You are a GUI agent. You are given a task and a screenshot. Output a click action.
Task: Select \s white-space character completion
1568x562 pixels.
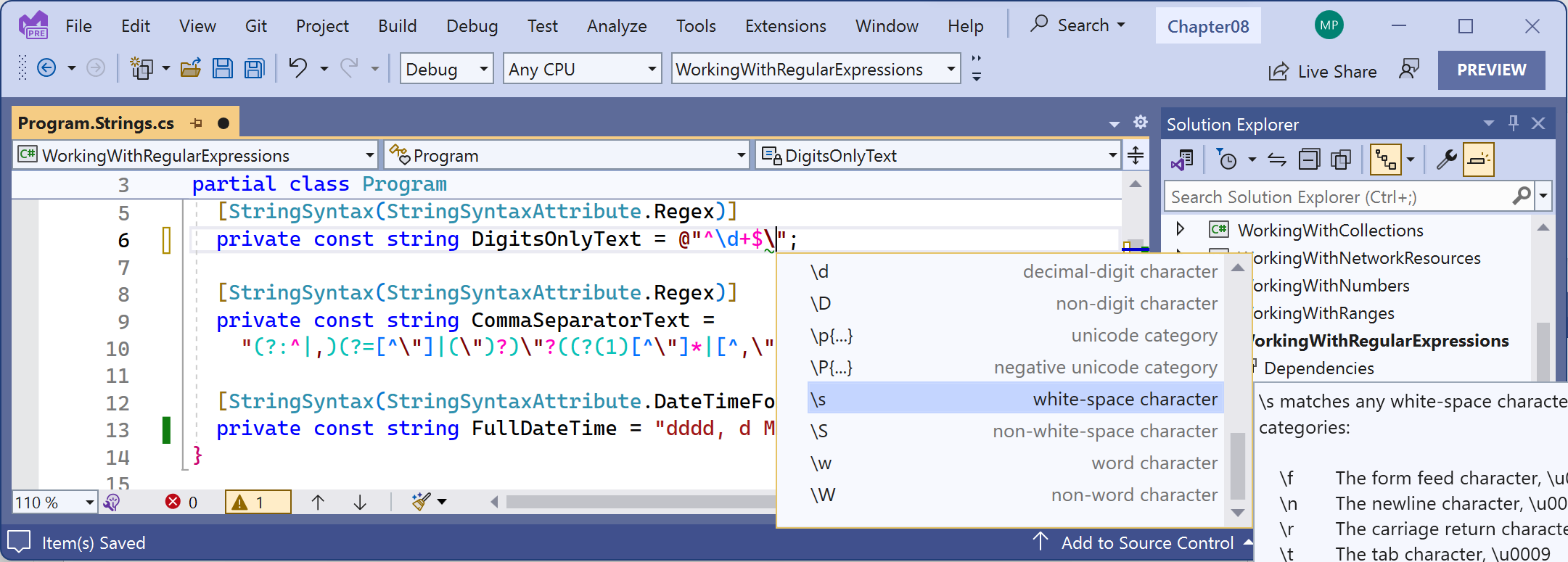(x=1015, y=399)
